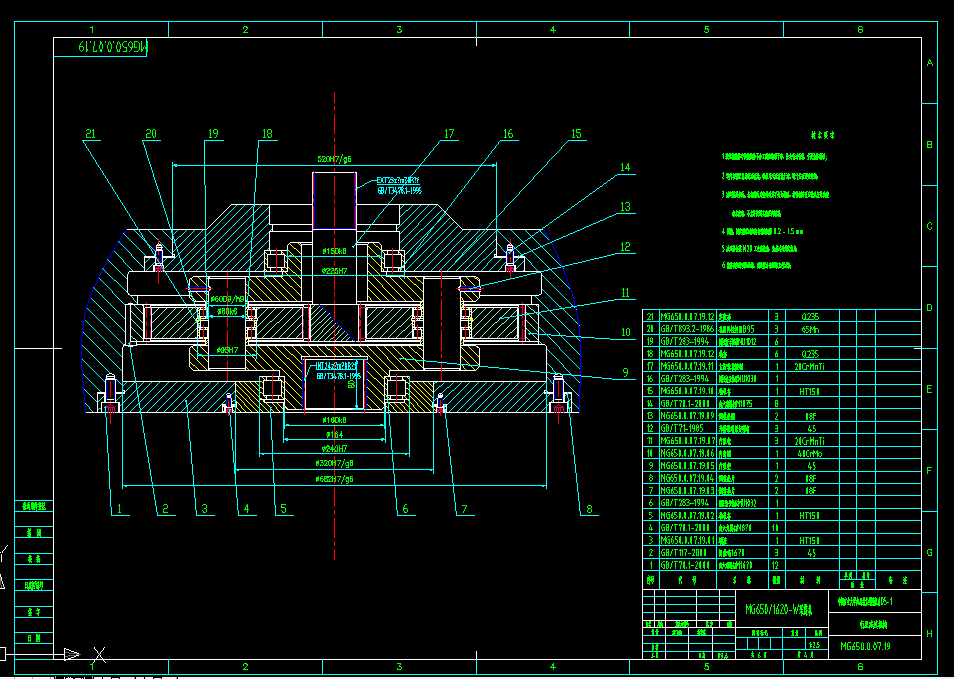Select callout number 19 above the assembly view

click(212, 134)
